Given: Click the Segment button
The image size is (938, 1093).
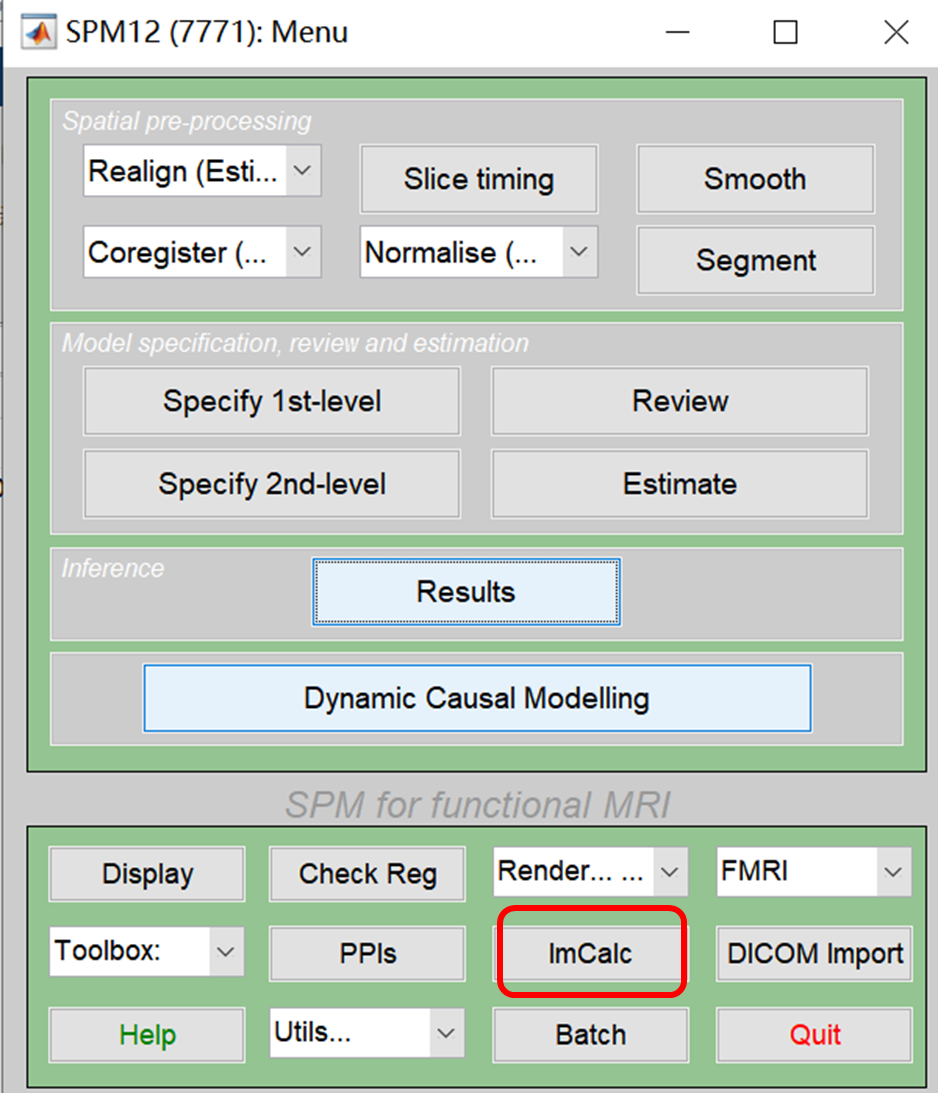Looking at the screenshot, I should [x=755, y=260].
